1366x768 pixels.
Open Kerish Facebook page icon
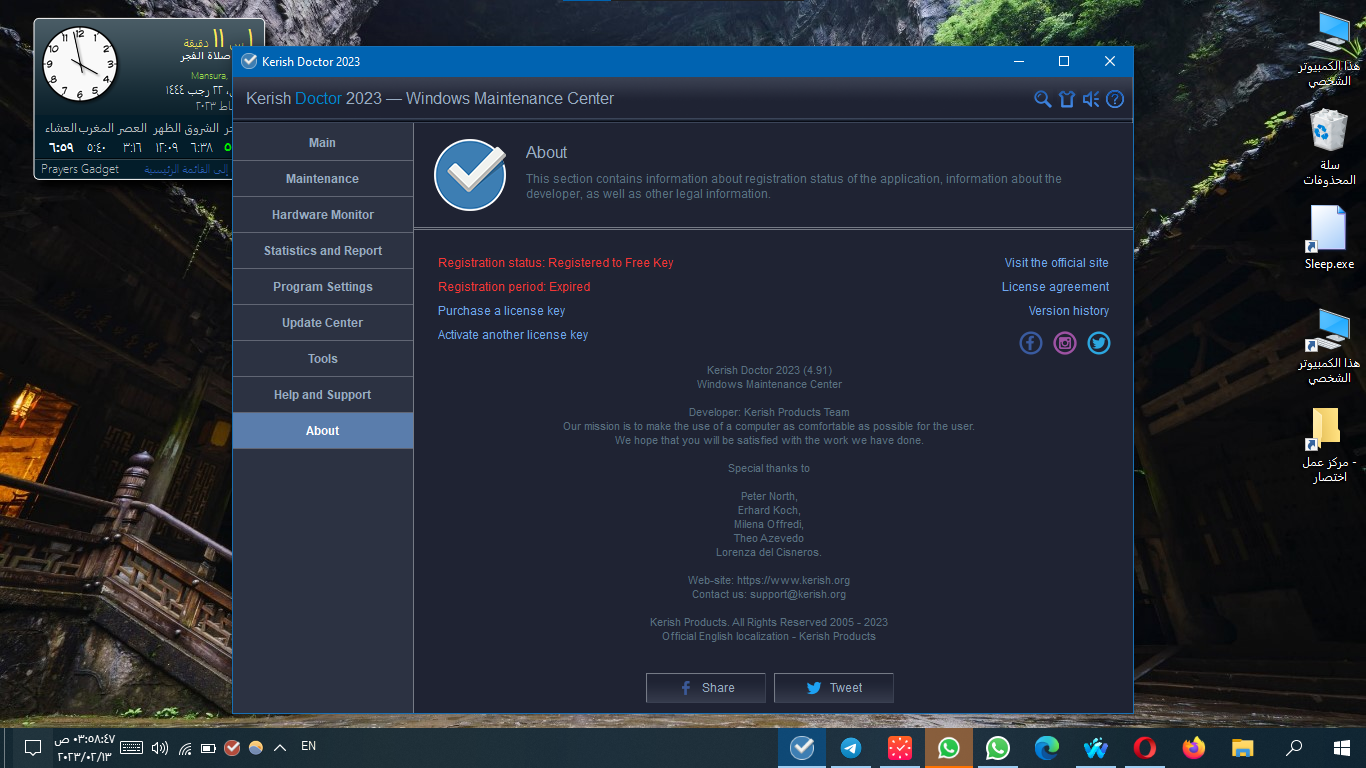coord(1031,343)
